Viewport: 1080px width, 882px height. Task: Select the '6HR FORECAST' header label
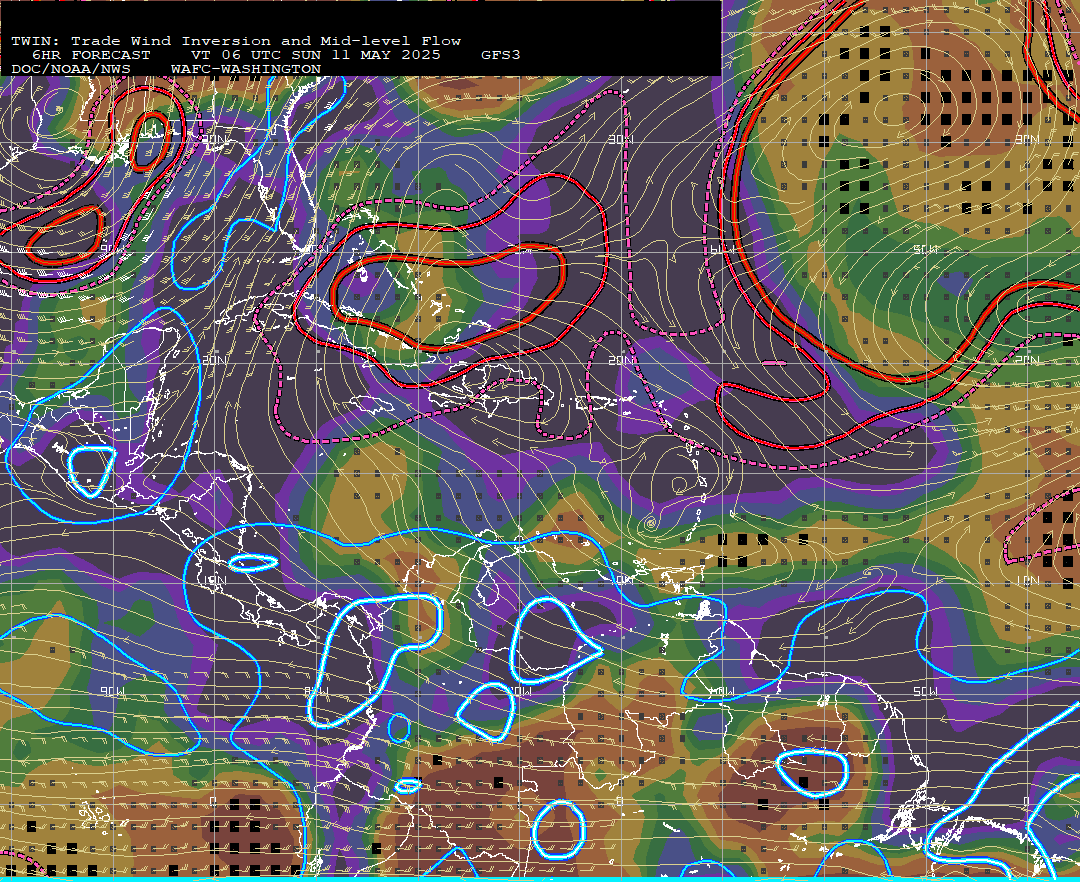pos(91,55)
